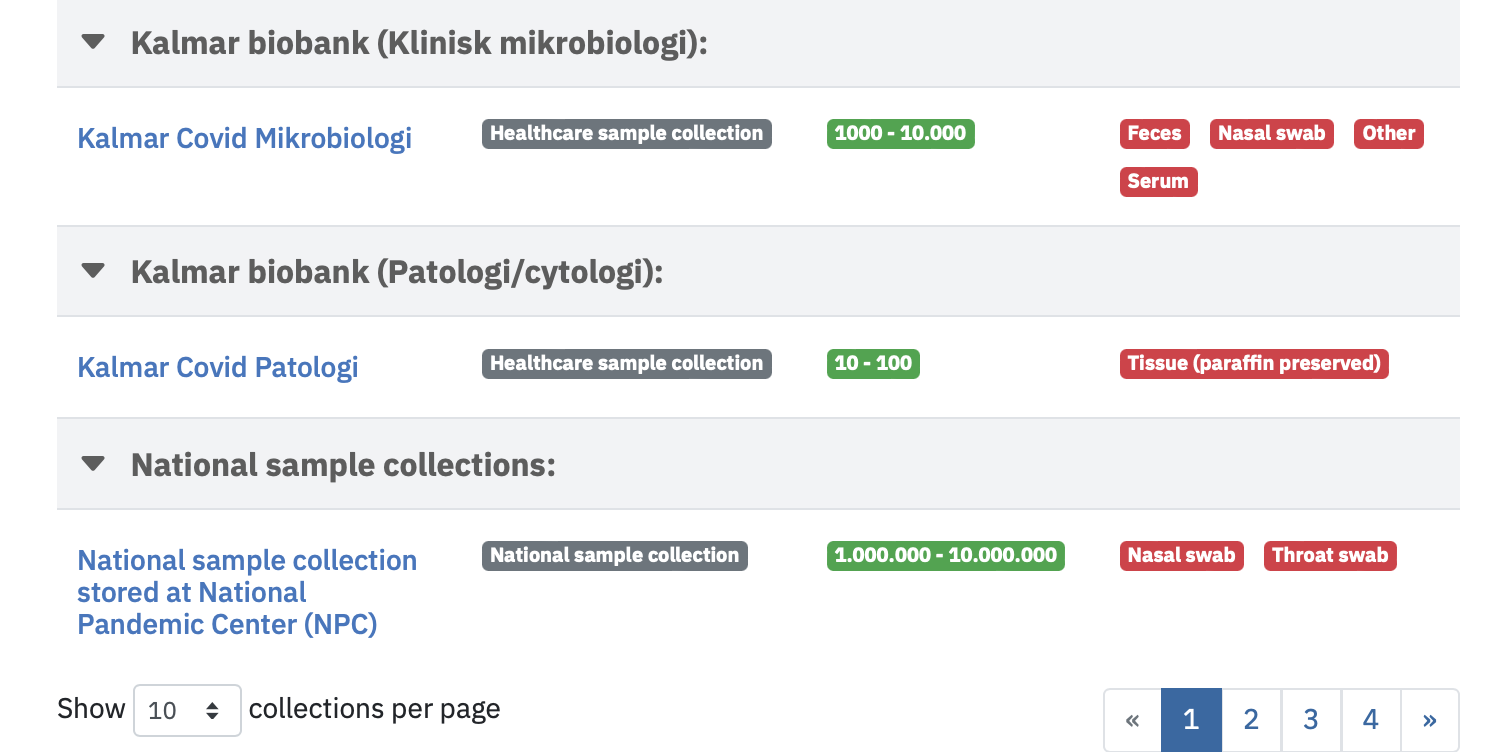The height and width of the screenshot is (752, 1500).
Task: Collapse the National sample collections section
Action: (92, 463)
